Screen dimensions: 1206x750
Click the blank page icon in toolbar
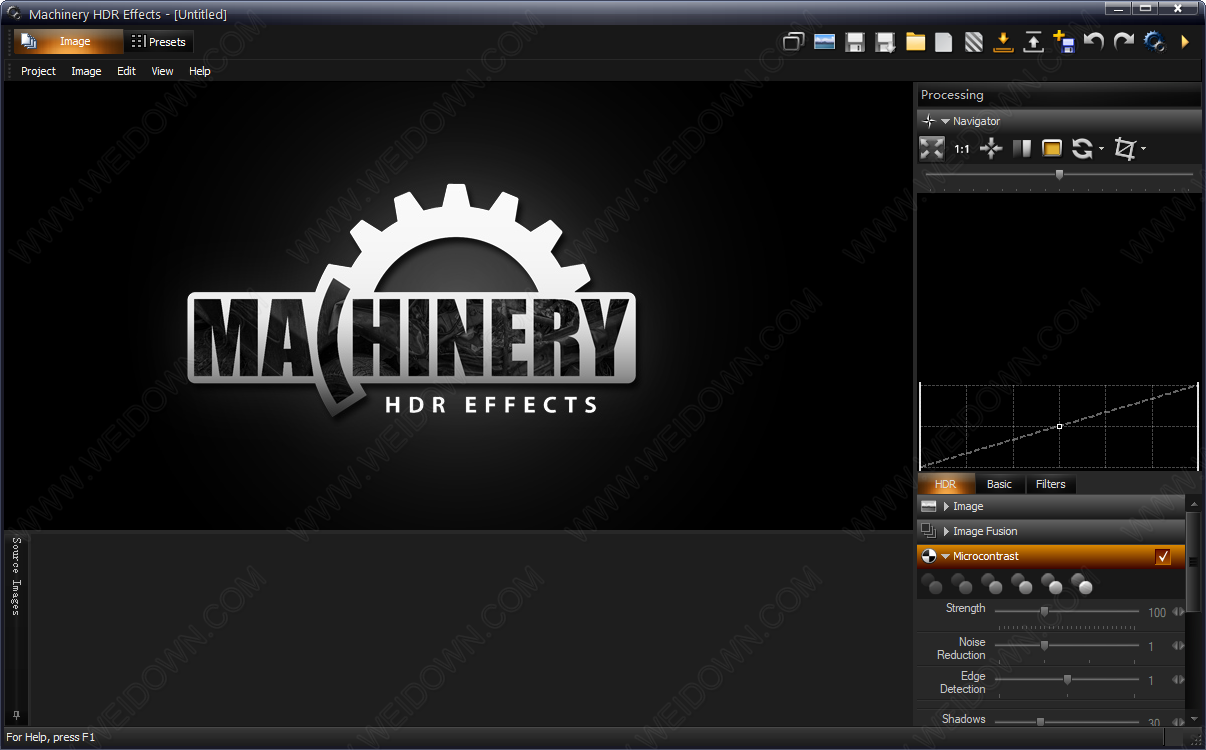(944, 42)
